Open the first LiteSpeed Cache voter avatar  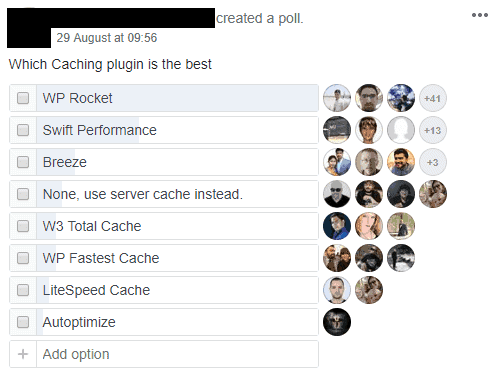point(337,290)
